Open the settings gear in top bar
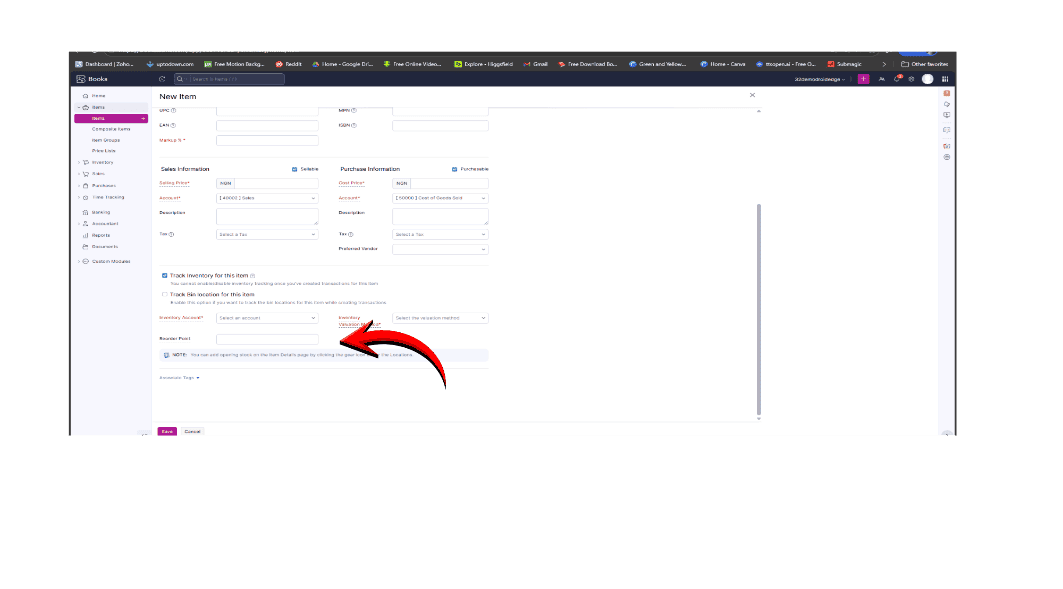Image resolution: width=1063 pixels, height=589 pixels. pos(911,79)
